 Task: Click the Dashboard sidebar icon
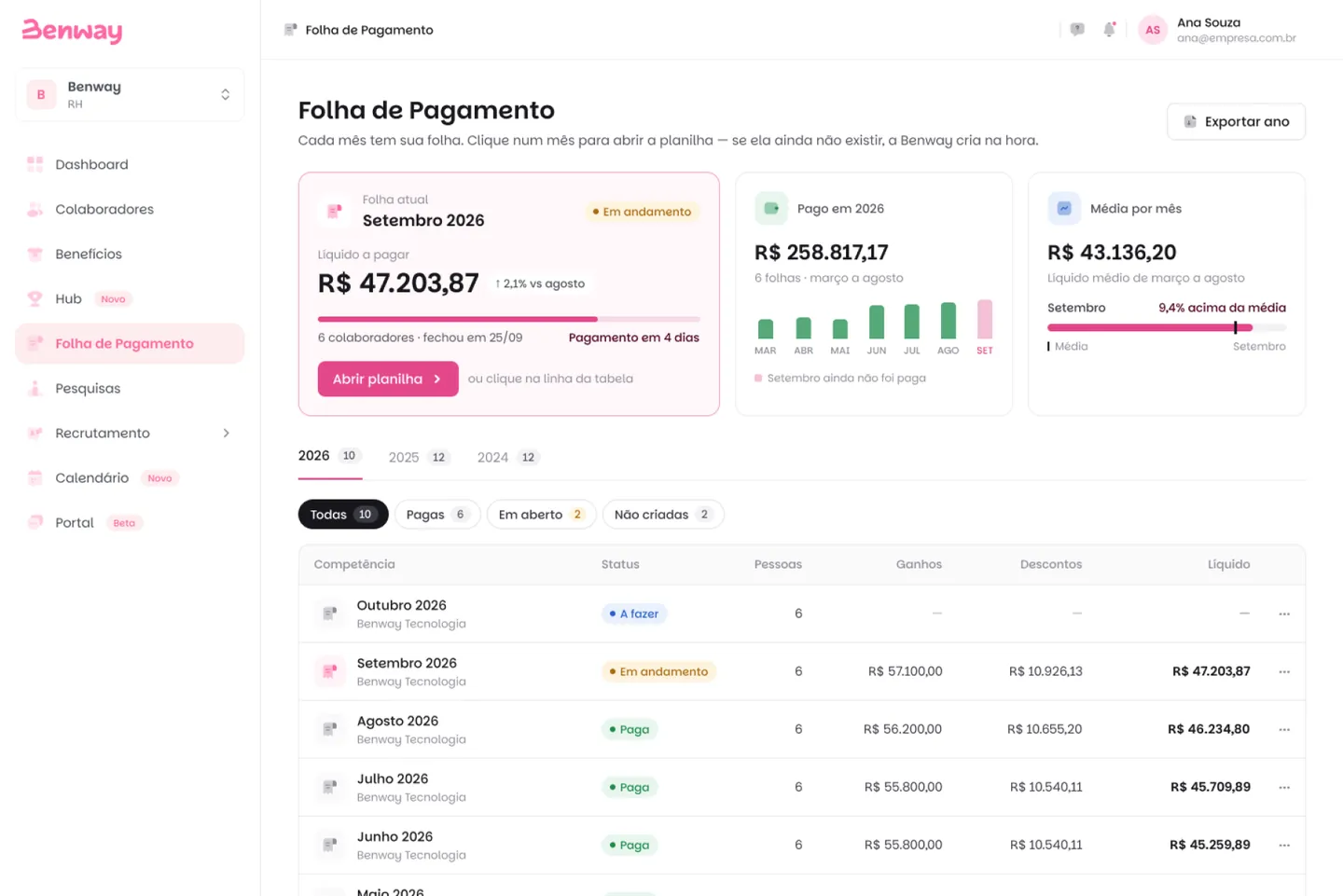(35, 164)
